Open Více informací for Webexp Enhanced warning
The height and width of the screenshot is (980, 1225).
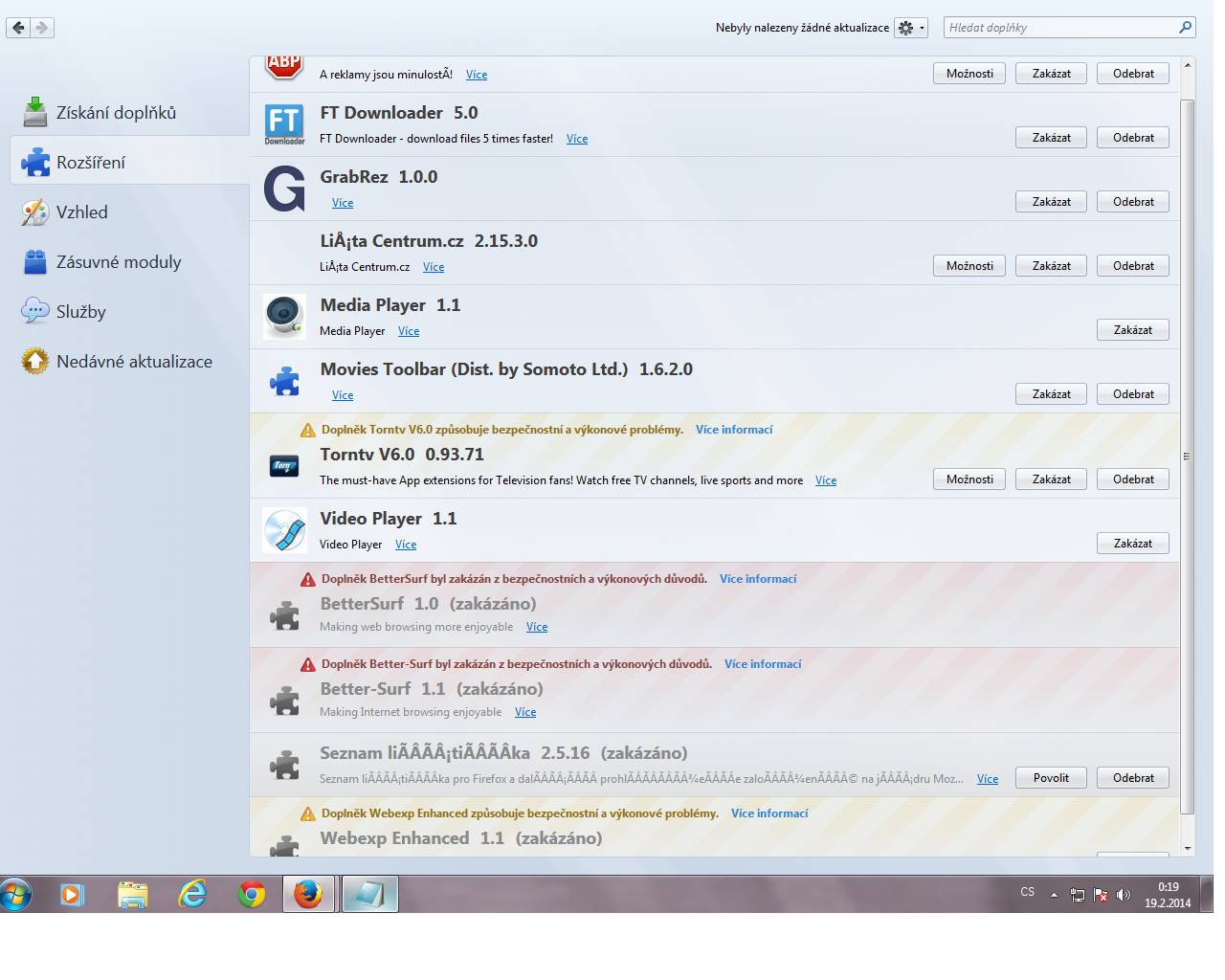[x=769, y=813]
